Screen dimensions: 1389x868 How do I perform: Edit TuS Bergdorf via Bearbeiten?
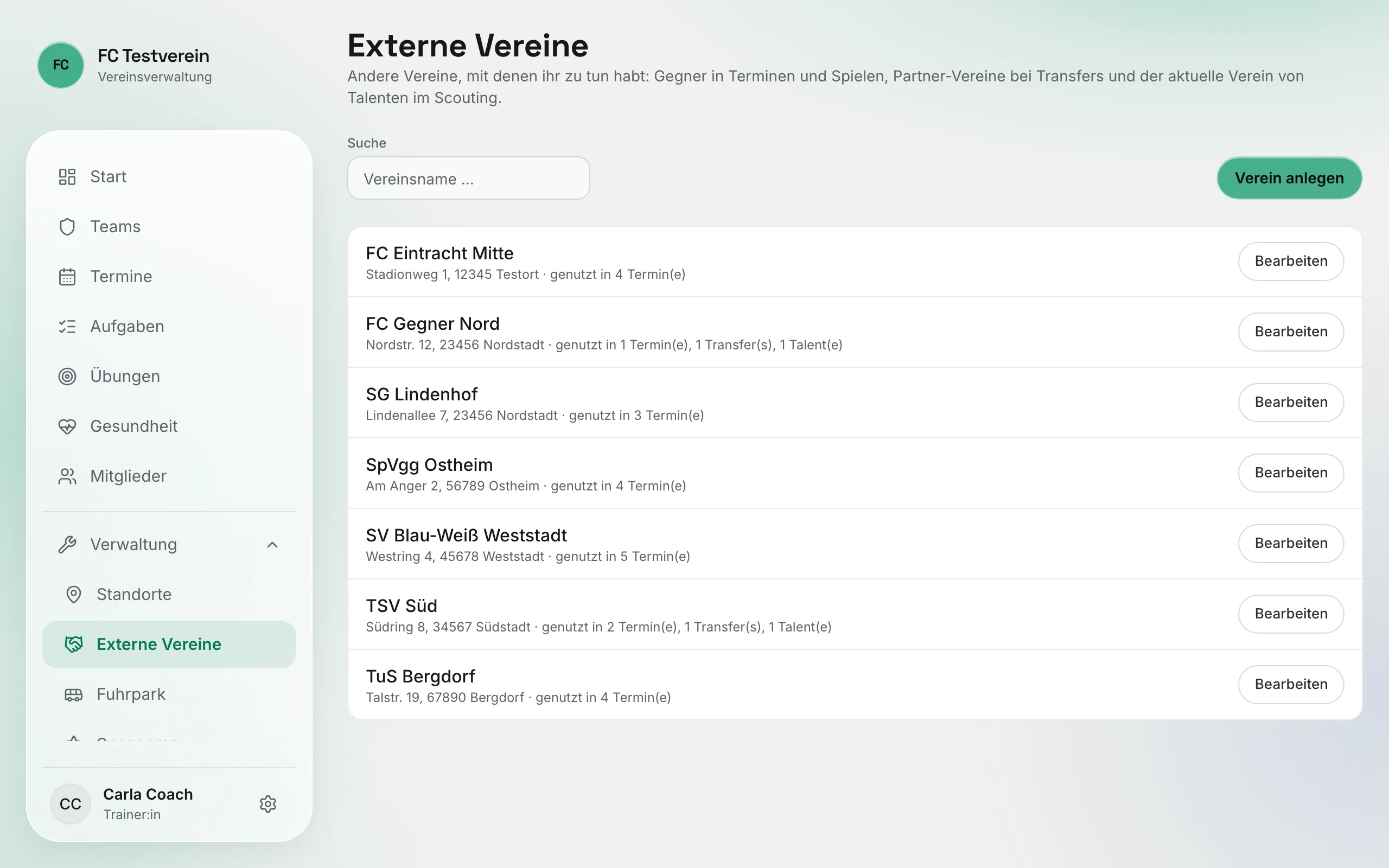coord(1291,685)
